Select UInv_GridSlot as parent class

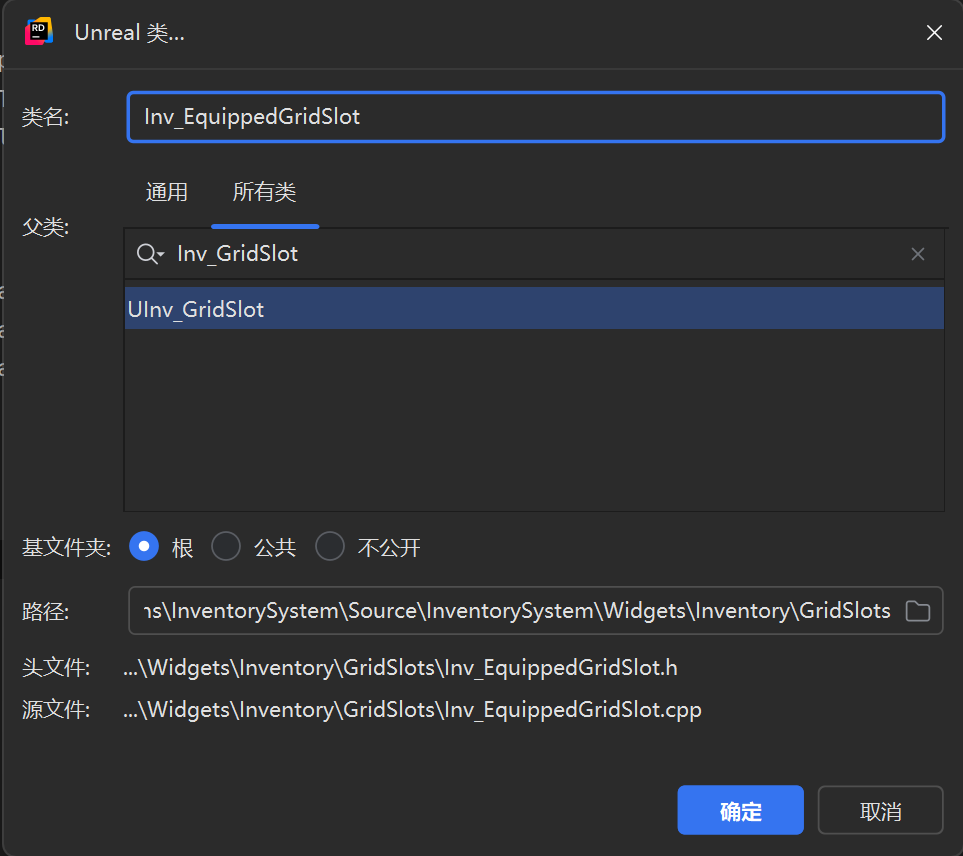point(196,309)
